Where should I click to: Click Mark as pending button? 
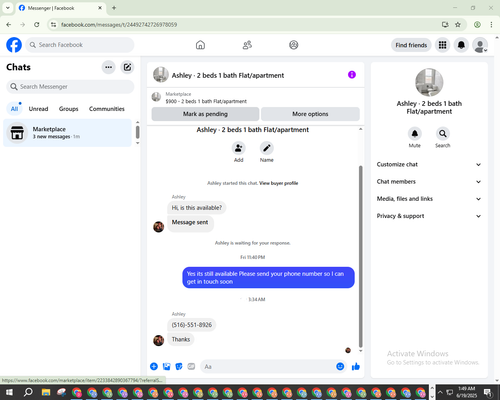(205, 114)
